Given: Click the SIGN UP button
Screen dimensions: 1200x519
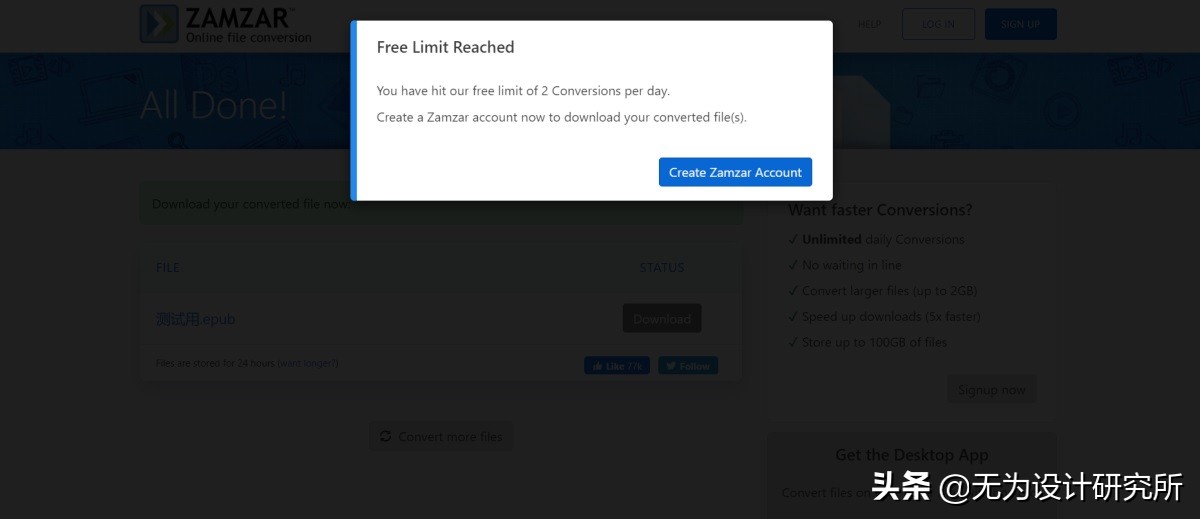Looking at the screenshot, I should (x=1020, y=24).
